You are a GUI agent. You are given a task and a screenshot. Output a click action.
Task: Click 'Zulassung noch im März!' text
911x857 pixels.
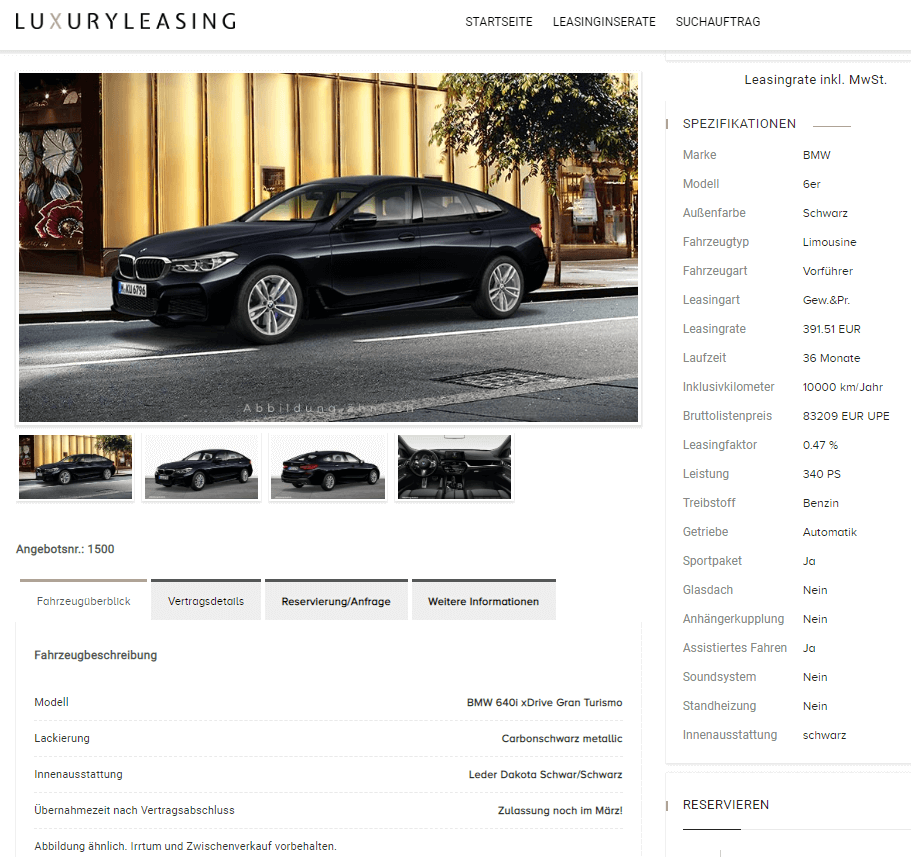(560, 811)
